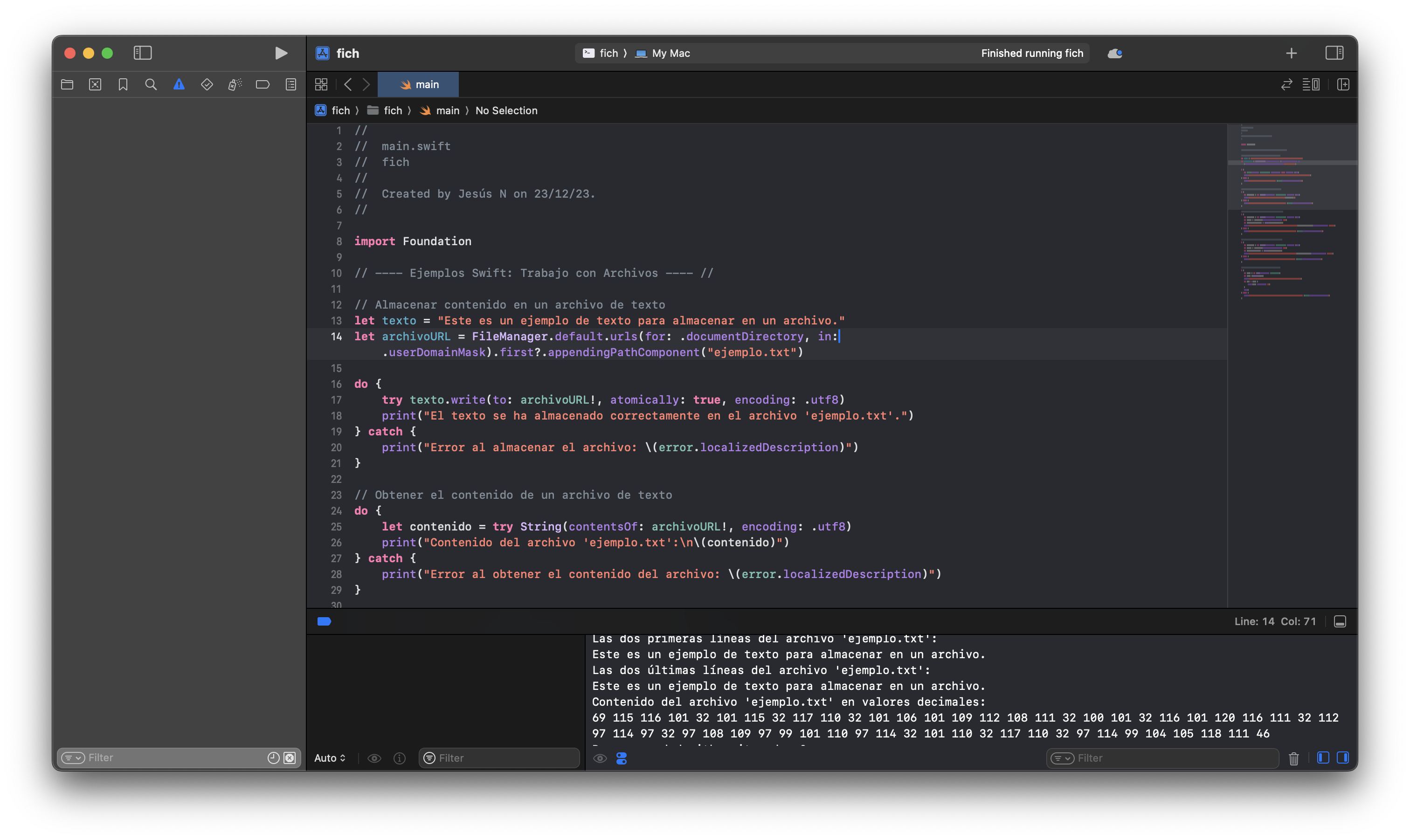Image resolution: width=1410 pixels, height=840 pixels.
Task: Open the Auto variables scope dropdown
Action: point(330,758)
